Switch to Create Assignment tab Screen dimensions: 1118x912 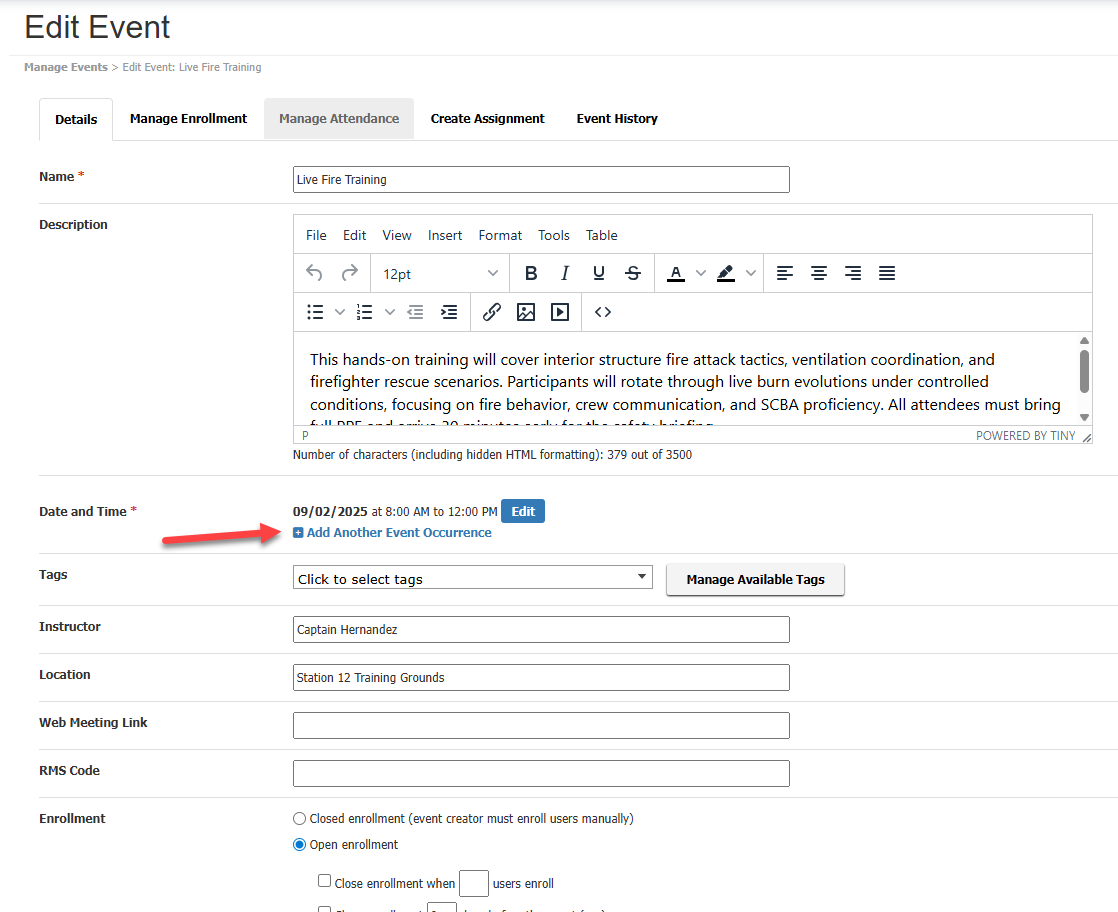pyautogui.click(x=487, y=118)
